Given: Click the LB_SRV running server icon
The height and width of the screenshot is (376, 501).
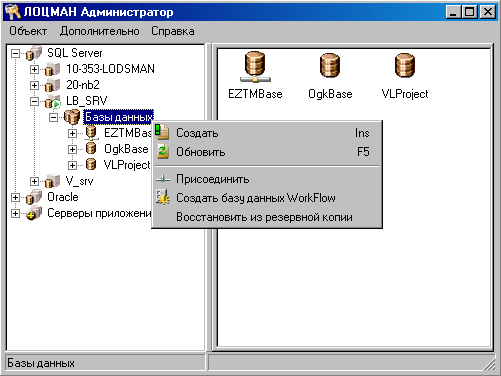Looking at the screenshot, I should coord(53,101).
